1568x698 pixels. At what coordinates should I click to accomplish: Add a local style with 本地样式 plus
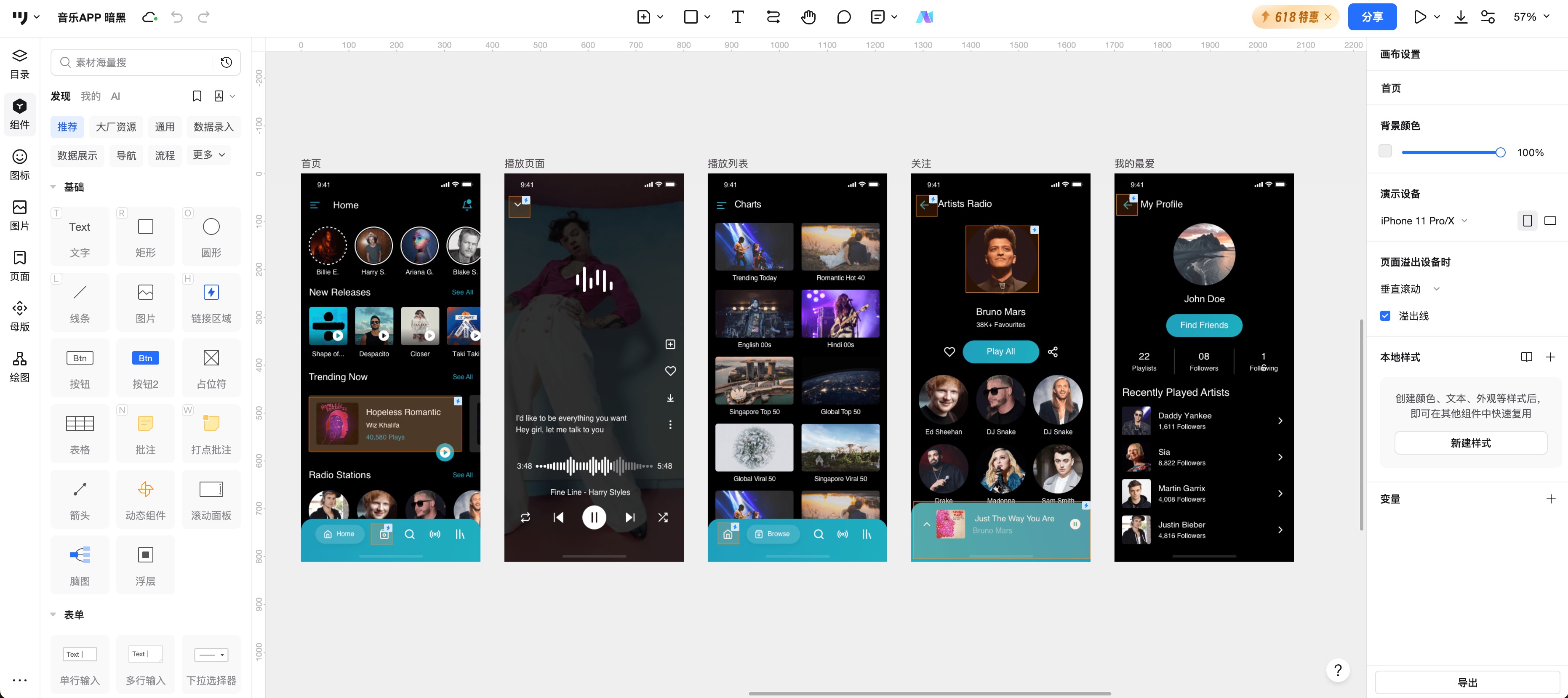(x=1550, y=357)
